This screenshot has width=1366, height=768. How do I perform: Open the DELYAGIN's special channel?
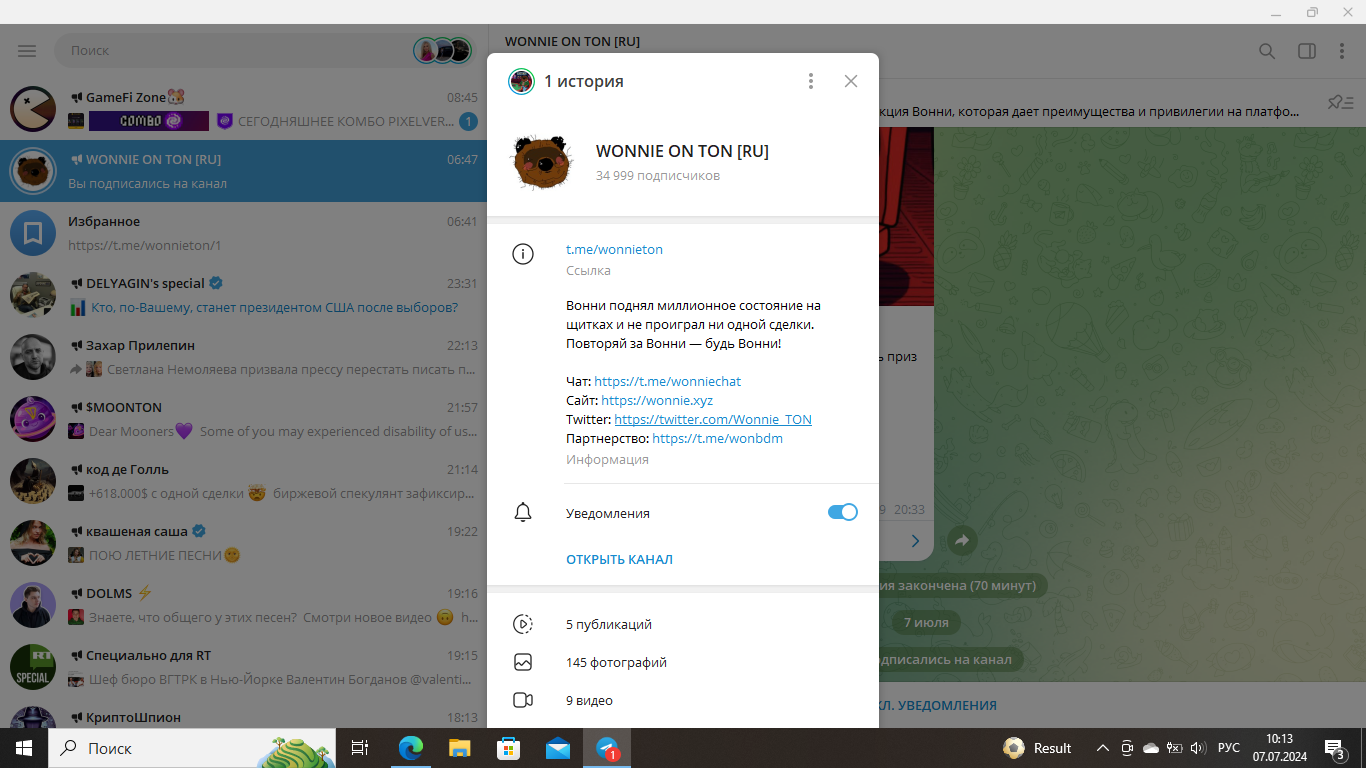pyautogui.click(x=244, y=295)
